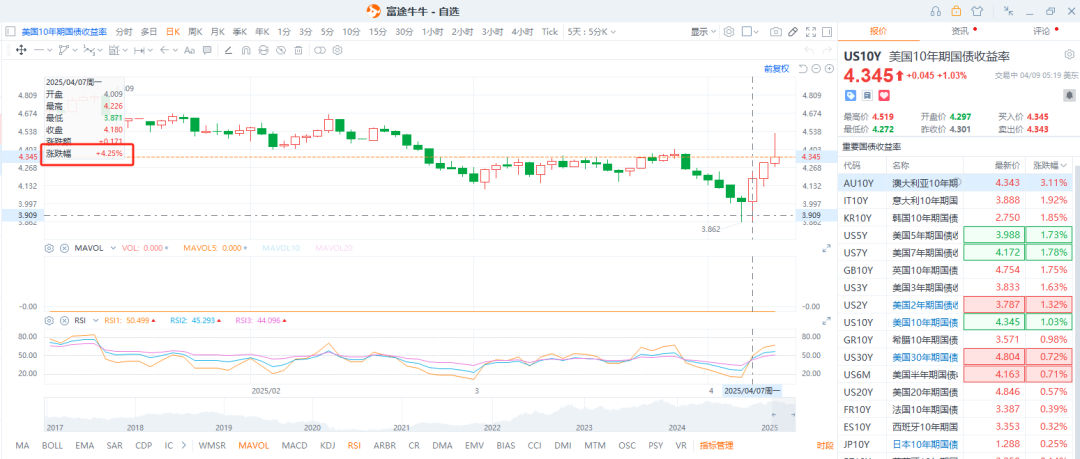Toggle the left sidebar panel icon
Viewport: 1080px width, 459px height.
point(10,32)
